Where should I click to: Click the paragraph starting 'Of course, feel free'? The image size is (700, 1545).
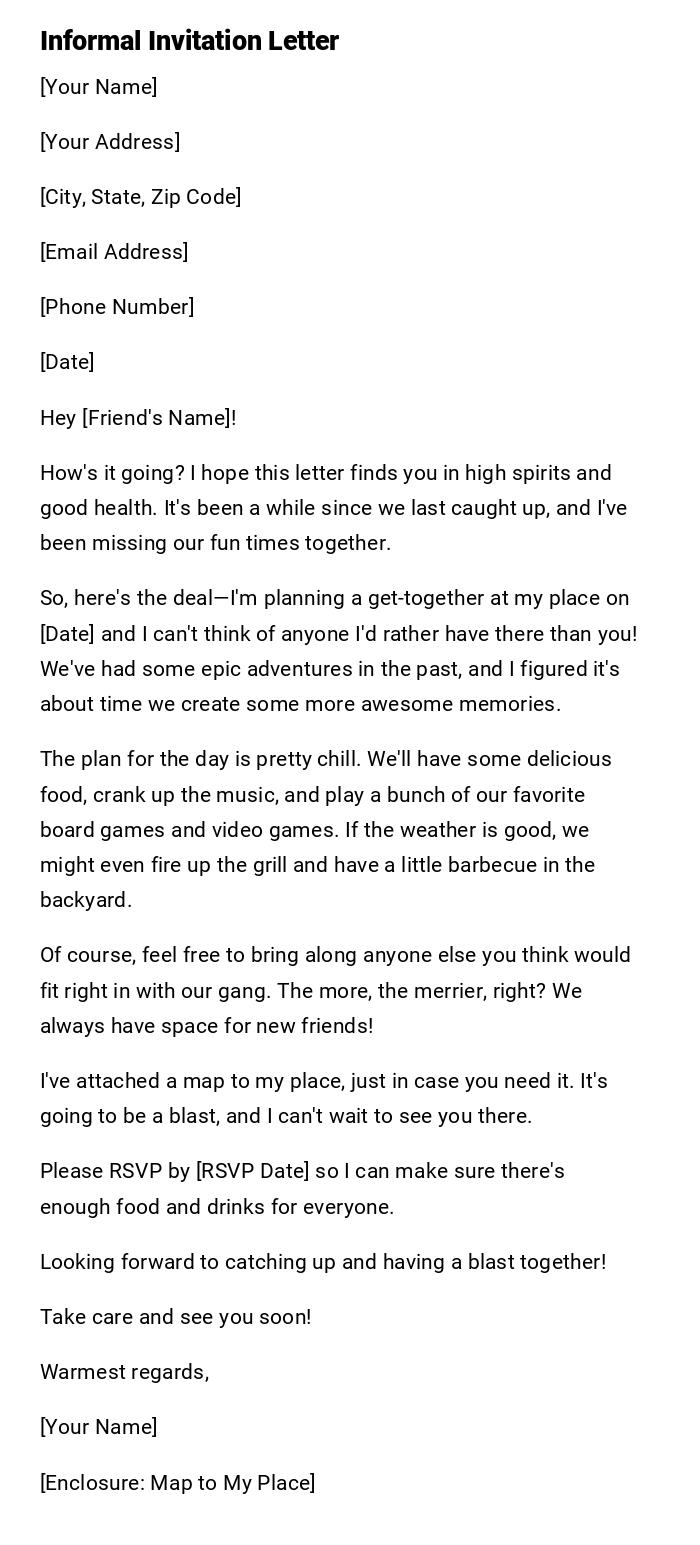point(335,990)
